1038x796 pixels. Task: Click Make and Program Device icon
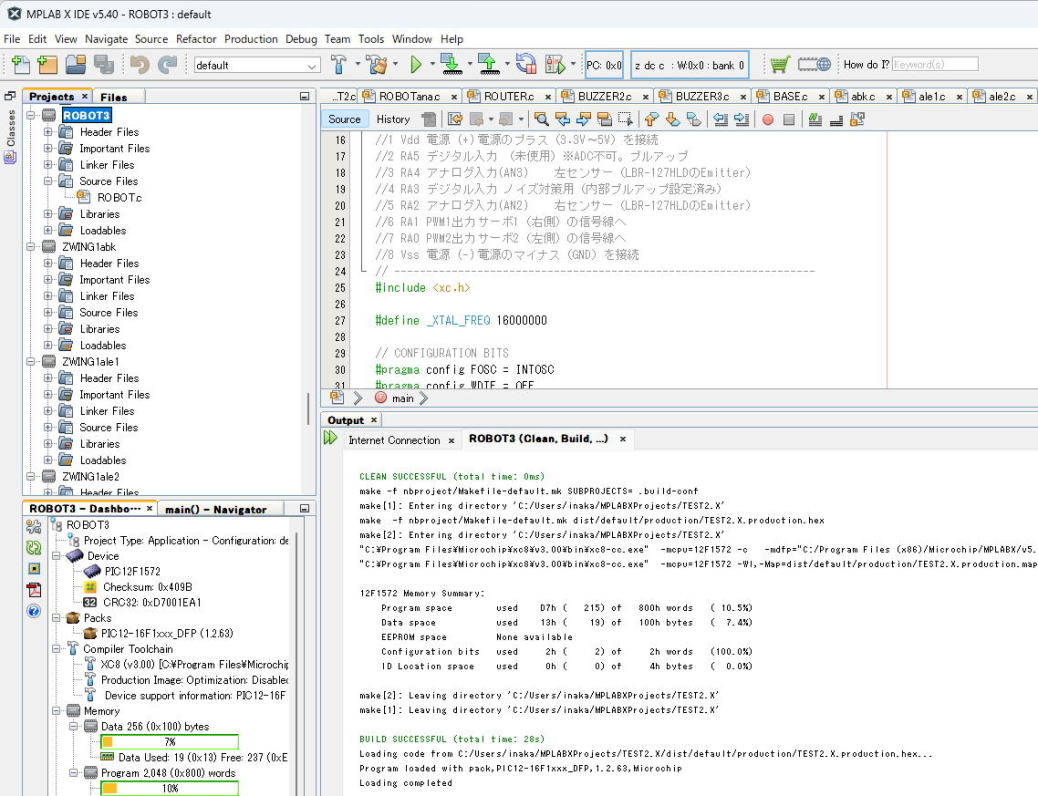(451, 64)
